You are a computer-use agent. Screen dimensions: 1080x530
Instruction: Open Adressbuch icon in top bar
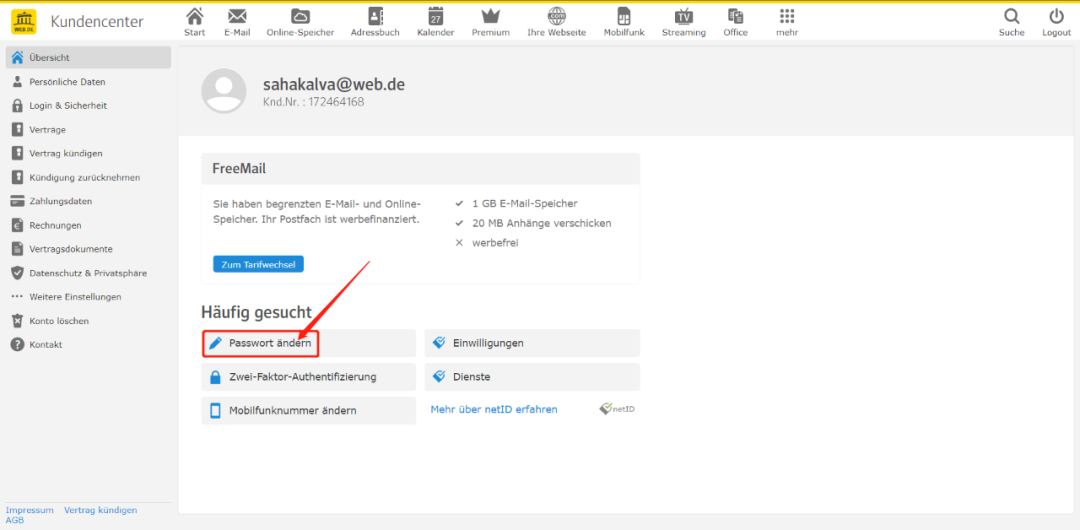375,16
